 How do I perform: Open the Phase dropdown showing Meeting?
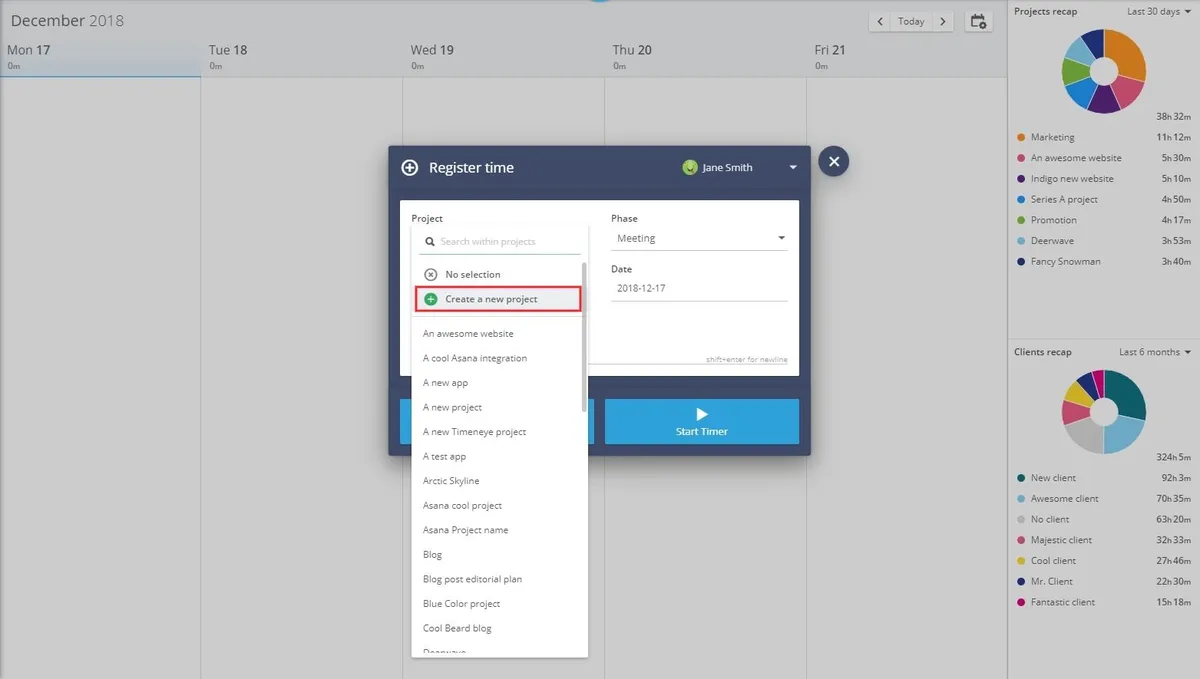point(699,238)
